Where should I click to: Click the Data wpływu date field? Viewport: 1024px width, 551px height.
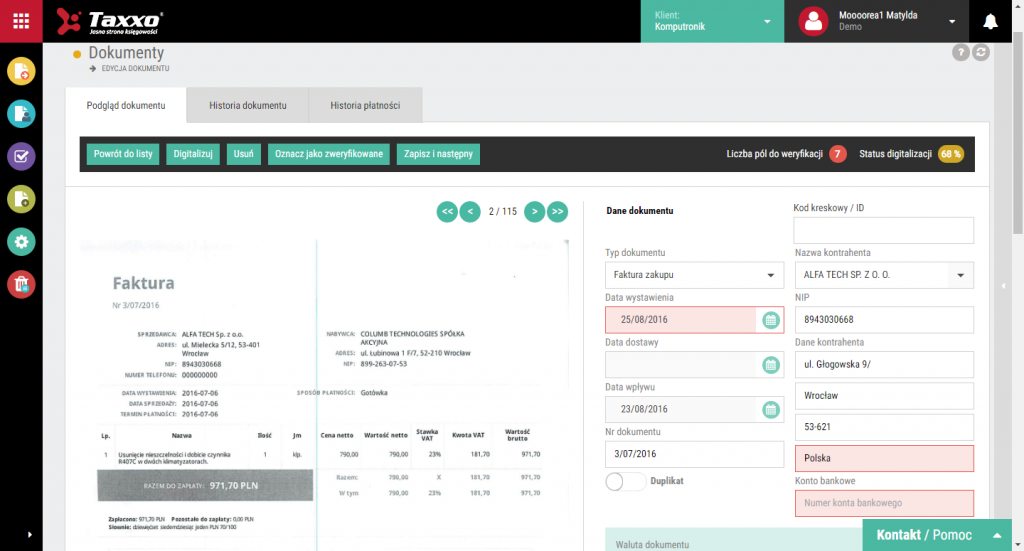coord(680,409)
